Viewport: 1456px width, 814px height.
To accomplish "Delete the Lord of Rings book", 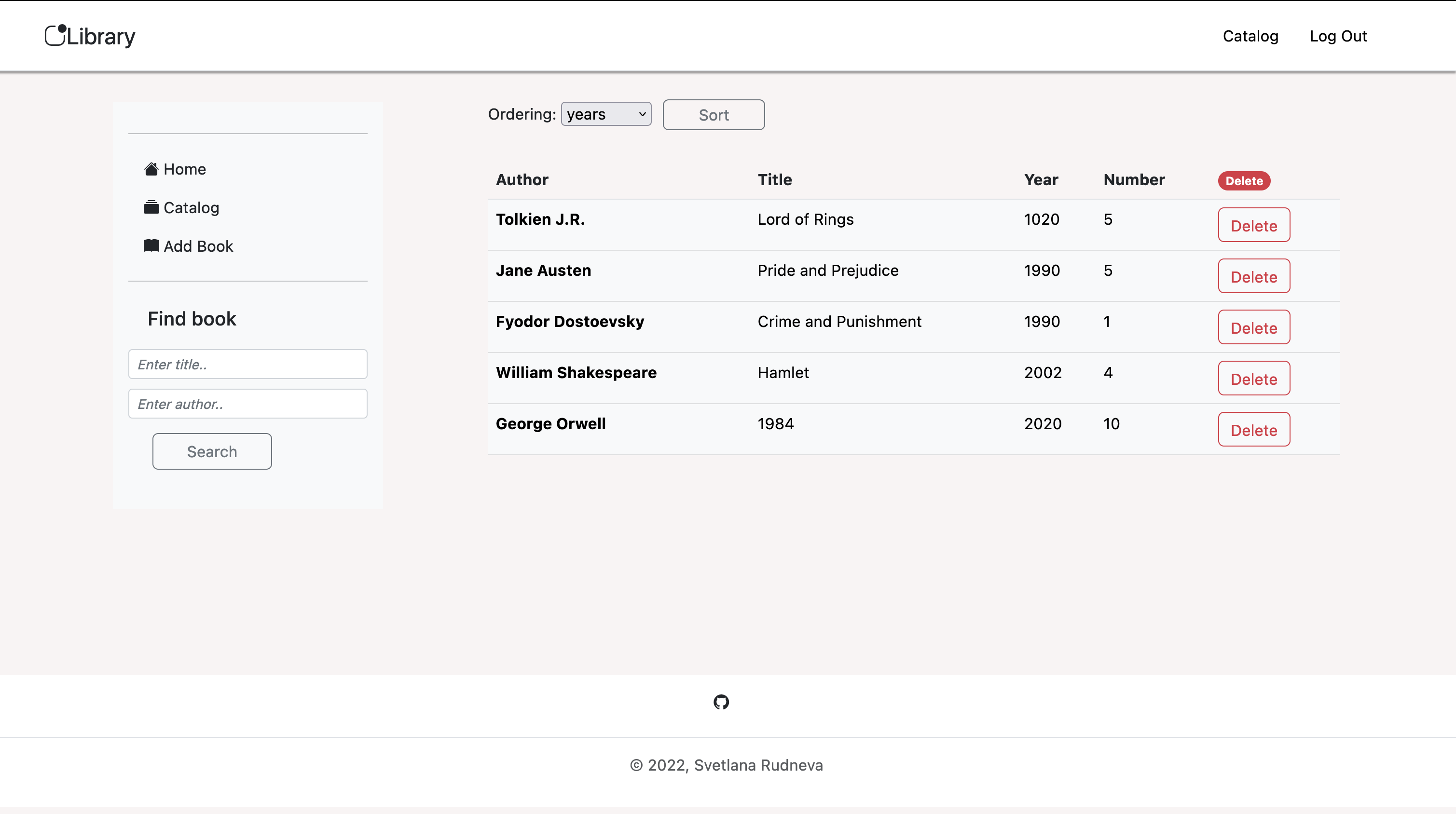I will pyautogui.click(x=1254, y=225).
